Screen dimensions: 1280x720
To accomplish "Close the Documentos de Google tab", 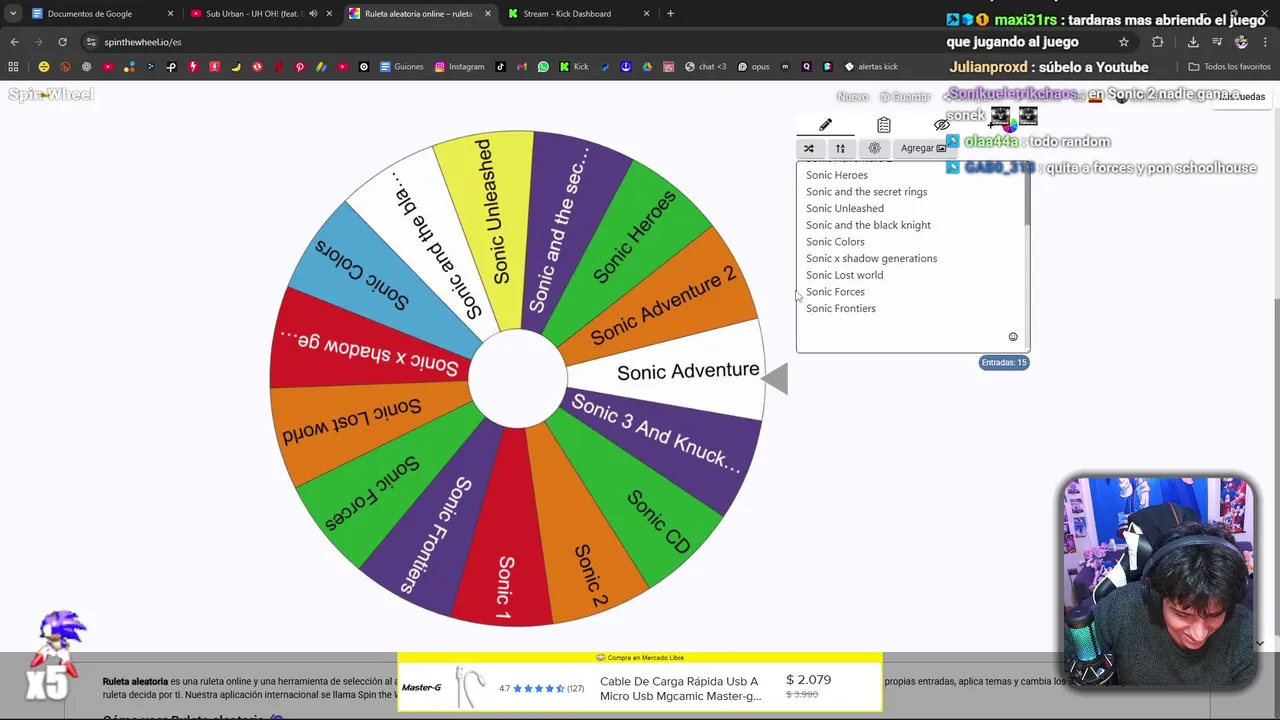I will click(170, 14).
